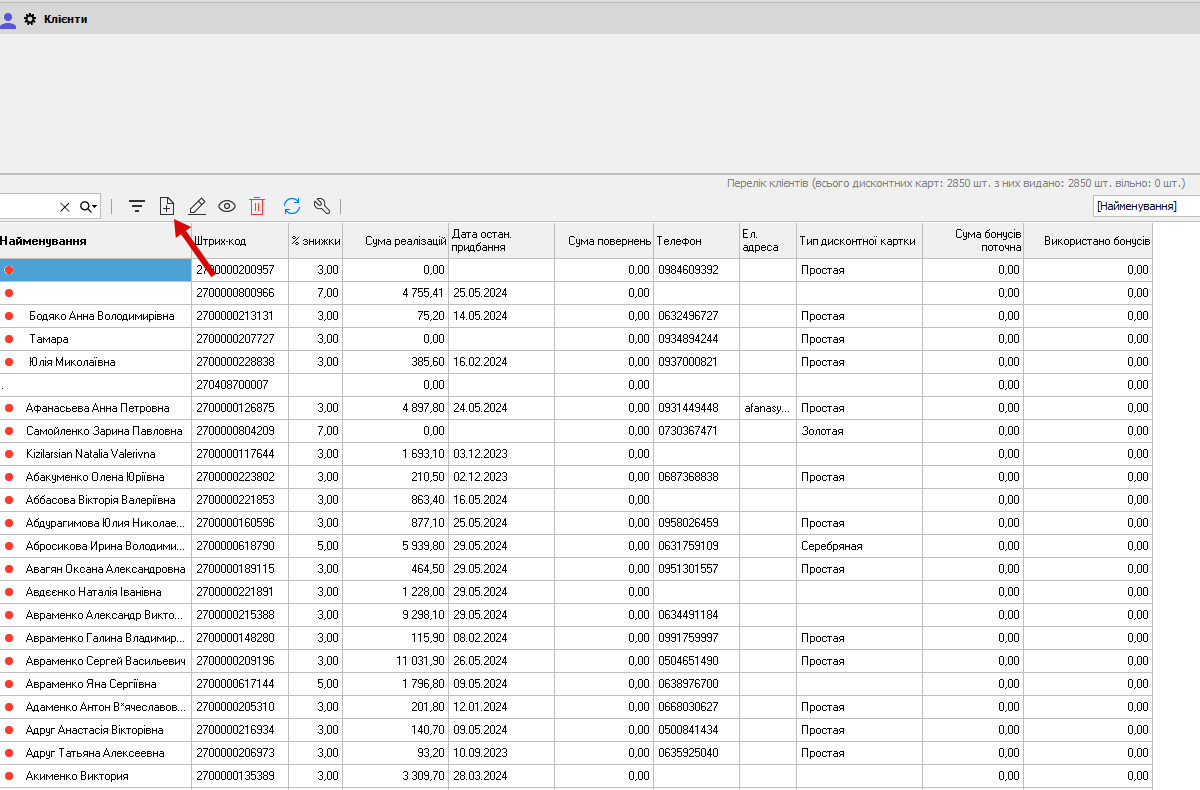Add a new client record
Image resolution: width=1200 pixels, height=790 pixels.
[167, 206]
